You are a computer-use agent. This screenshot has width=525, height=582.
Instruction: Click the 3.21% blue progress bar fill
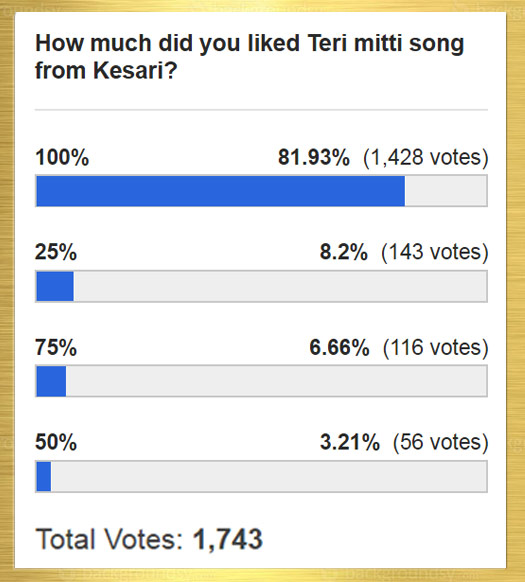coord(44,477)
